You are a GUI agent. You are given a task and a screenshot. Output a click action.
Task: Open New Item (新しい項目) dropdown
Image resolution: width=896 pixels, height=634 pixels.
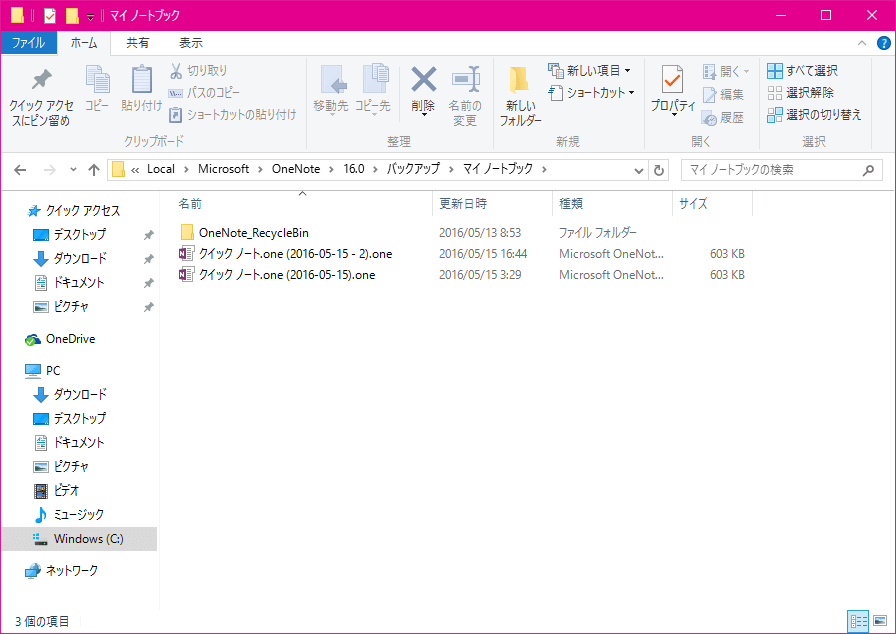click(590, 71)
